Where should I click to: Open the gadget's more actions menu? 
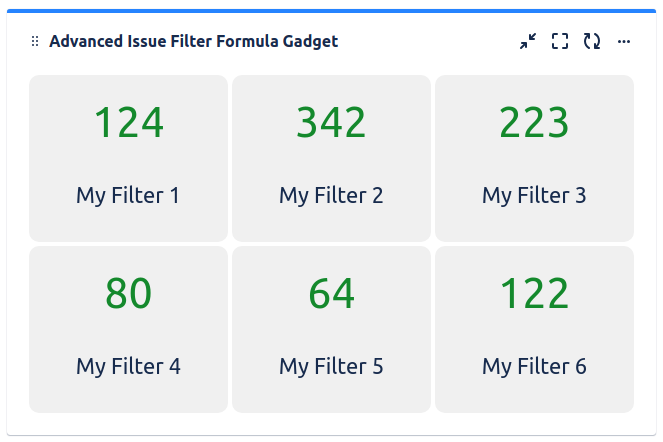[x=624, y=42]
